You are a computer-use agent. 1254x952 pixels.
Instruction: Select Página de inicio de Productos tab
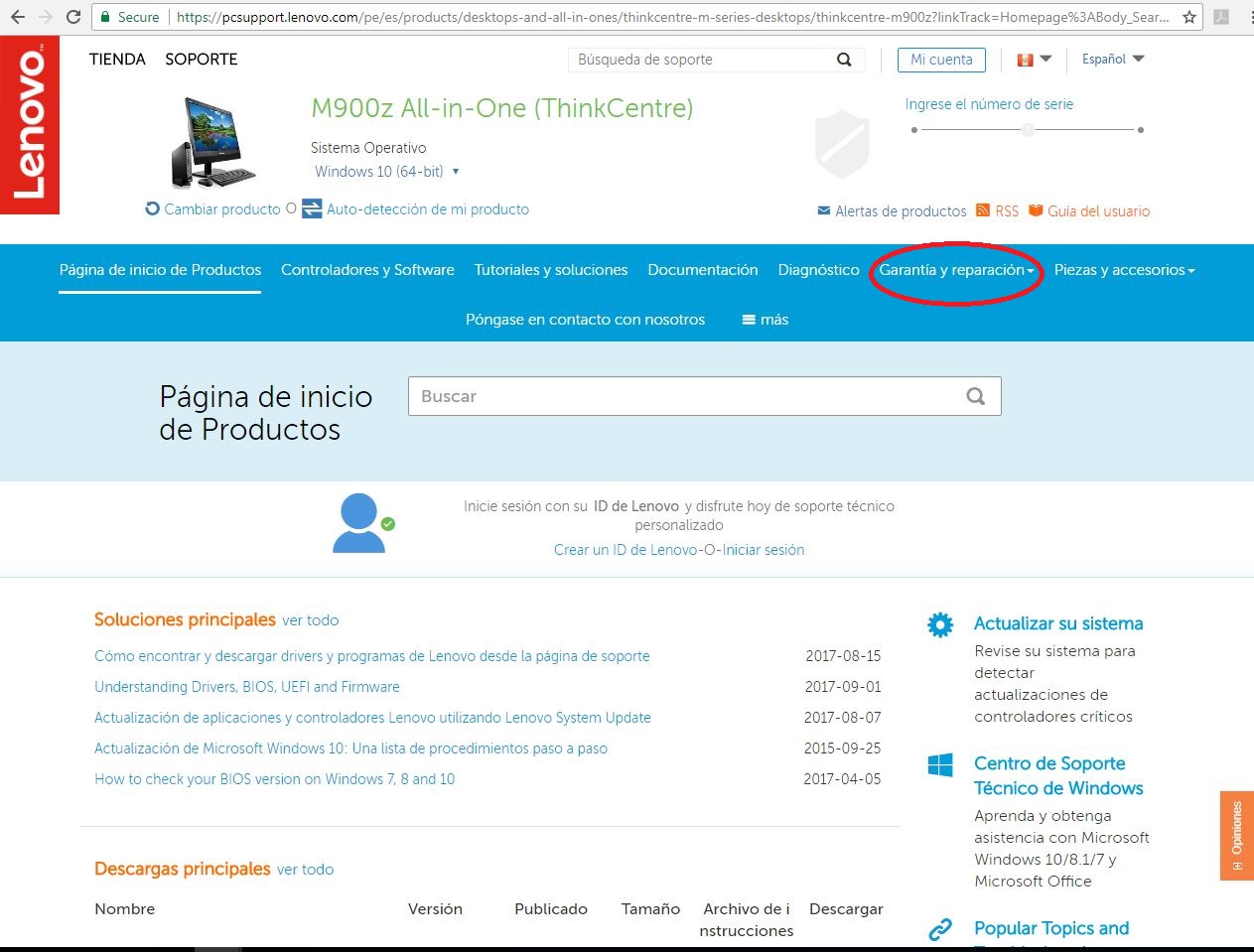[160, 270]
